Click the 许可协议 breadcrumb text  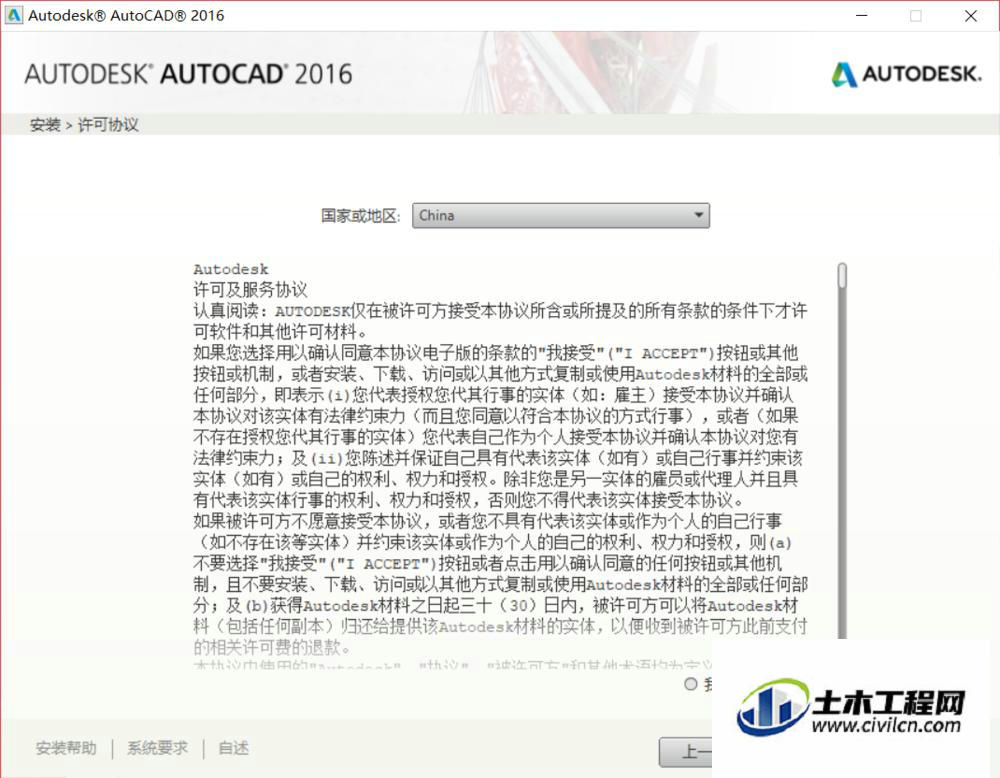[108, 124]
